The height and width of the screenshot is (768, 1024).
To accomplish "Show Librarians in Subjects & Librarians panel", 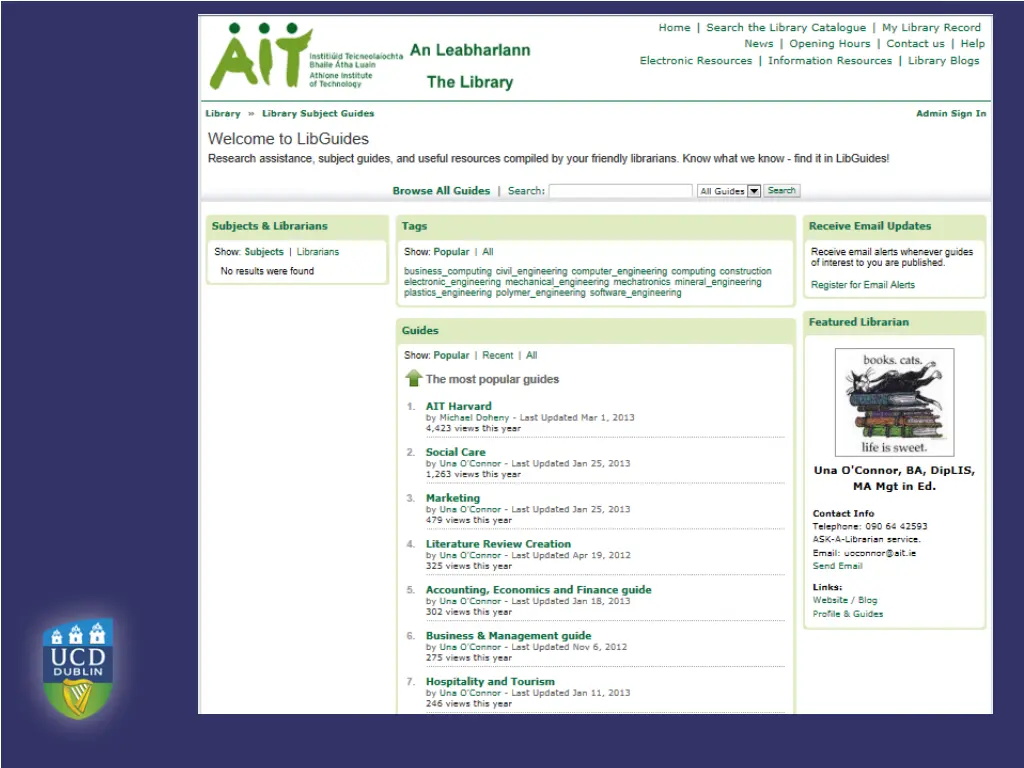I will [x=318, y=252].
